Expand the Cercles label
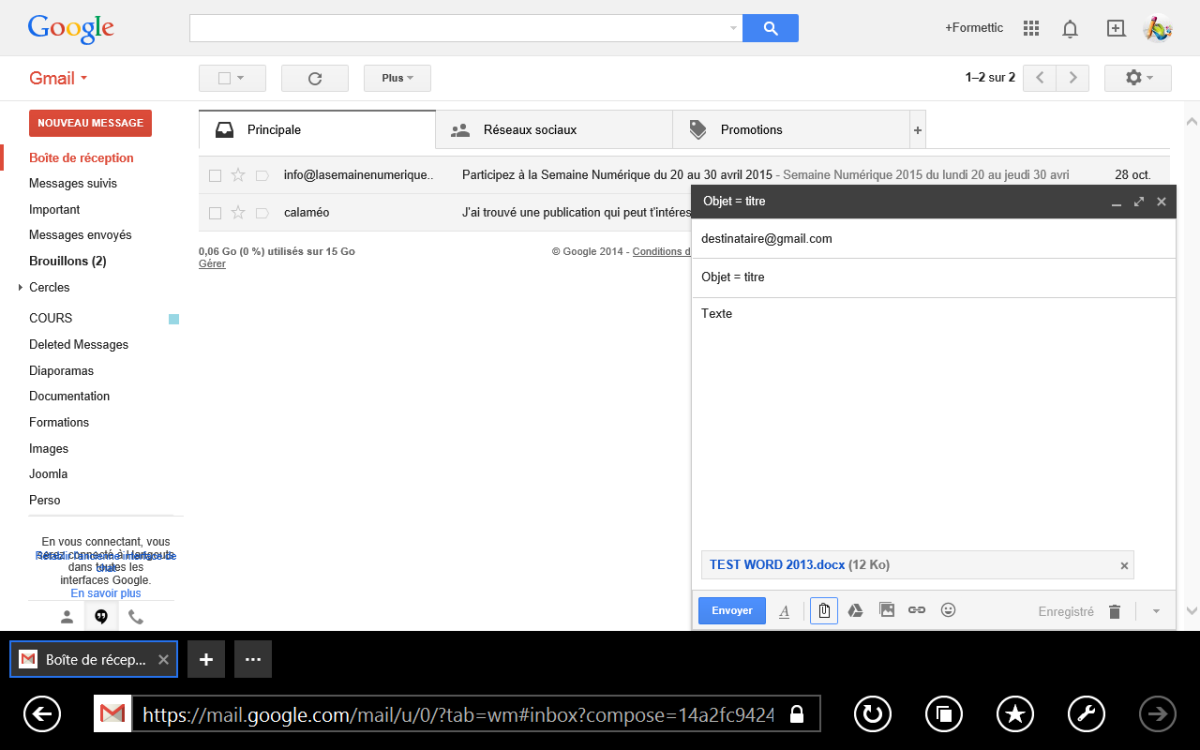This screenshot has width=1200, height=750. click(20, 287)
